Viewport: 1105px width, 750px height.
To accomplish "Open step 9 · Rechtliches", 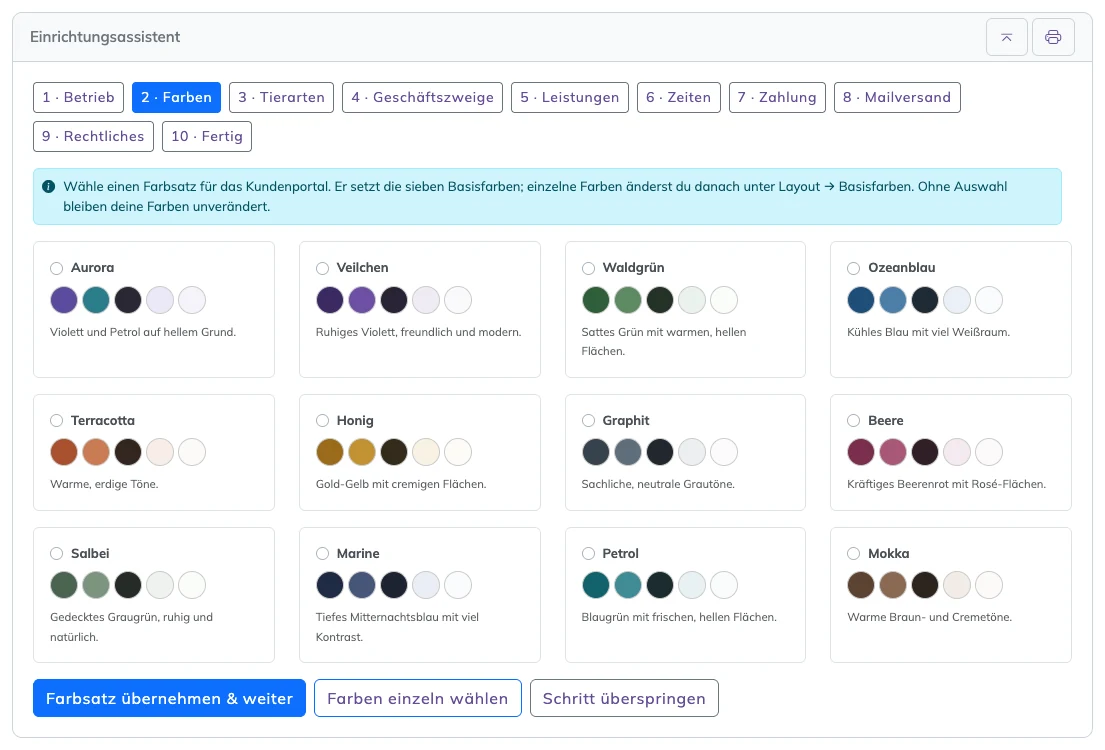I will [93, 136].
